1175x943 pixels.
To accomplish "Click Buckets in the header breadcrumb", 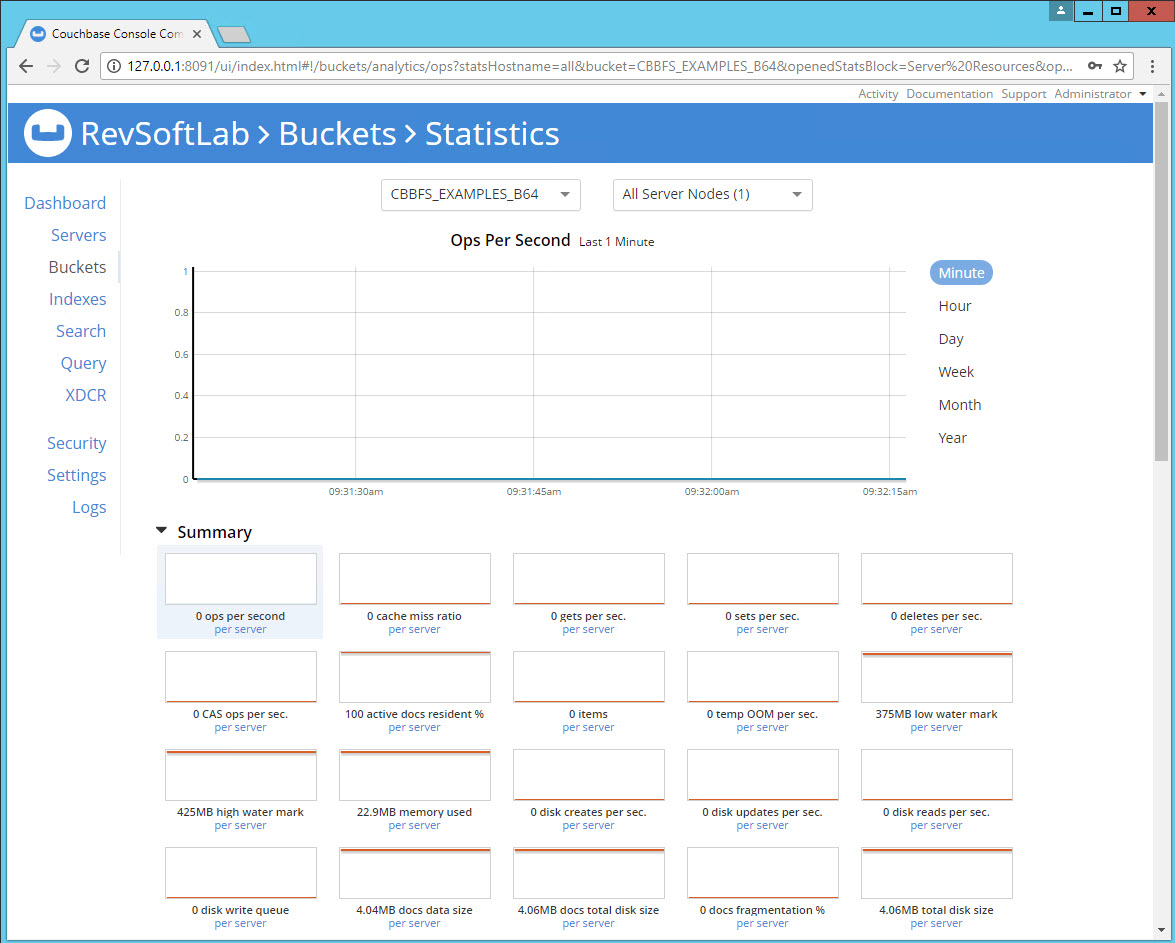I will 337,134.
